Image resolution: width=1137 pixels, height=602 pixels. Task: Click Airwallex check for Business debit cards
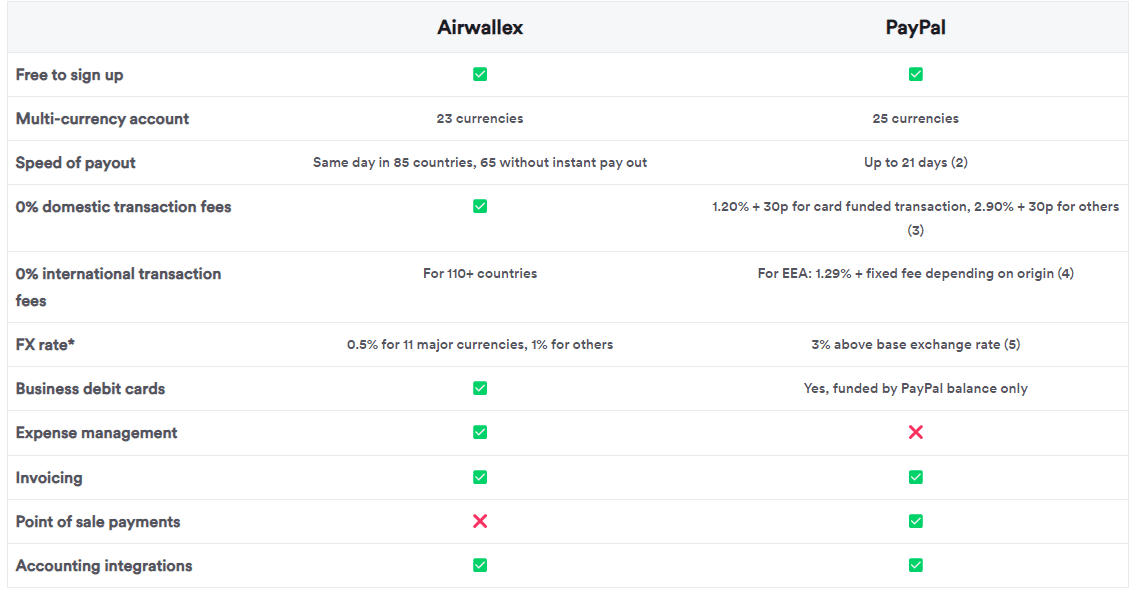point(480,388)
